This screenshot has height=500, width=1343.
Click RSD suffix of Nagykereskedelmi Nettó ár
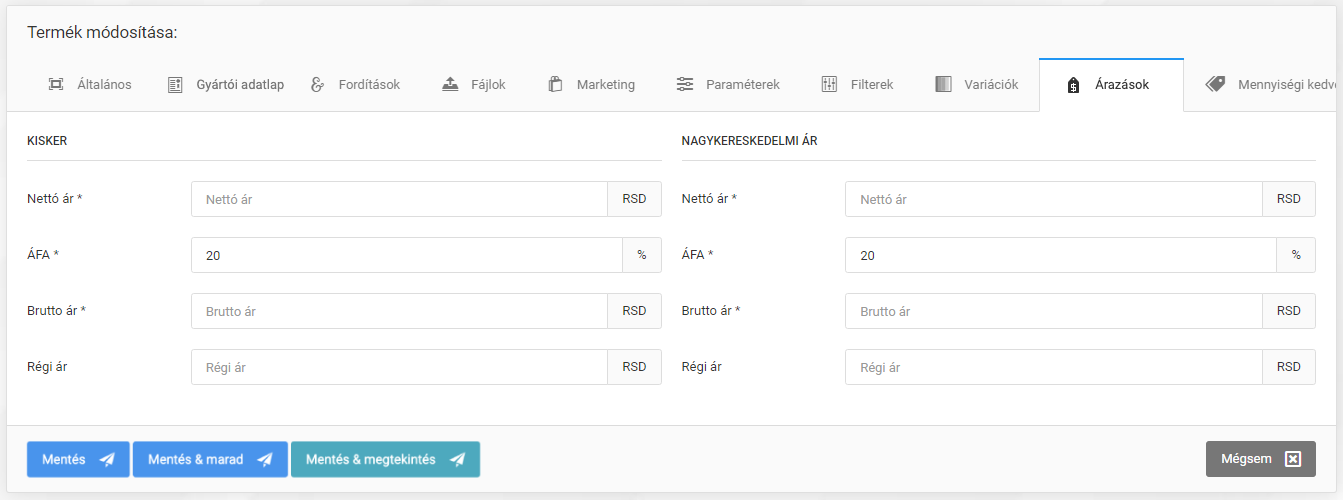tap(1288, 199)
